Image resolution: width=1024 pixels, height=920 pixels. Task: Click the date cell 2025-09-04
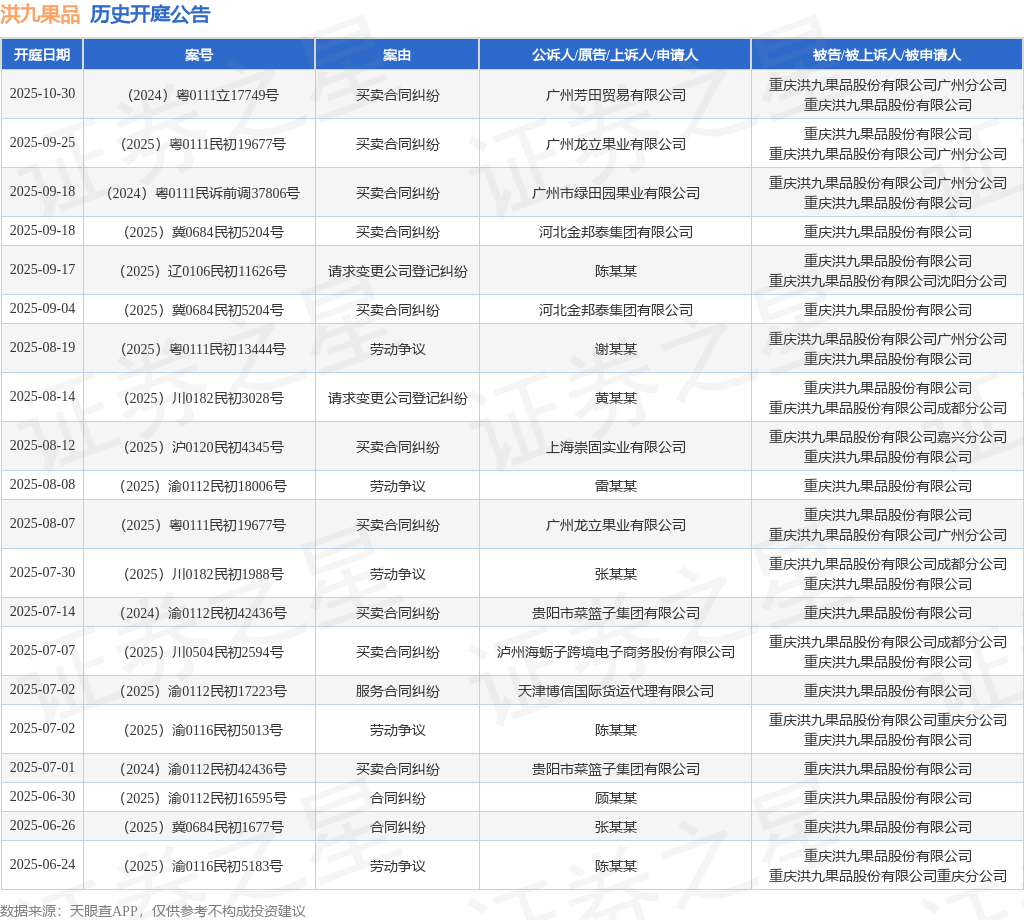click(42, 308)
